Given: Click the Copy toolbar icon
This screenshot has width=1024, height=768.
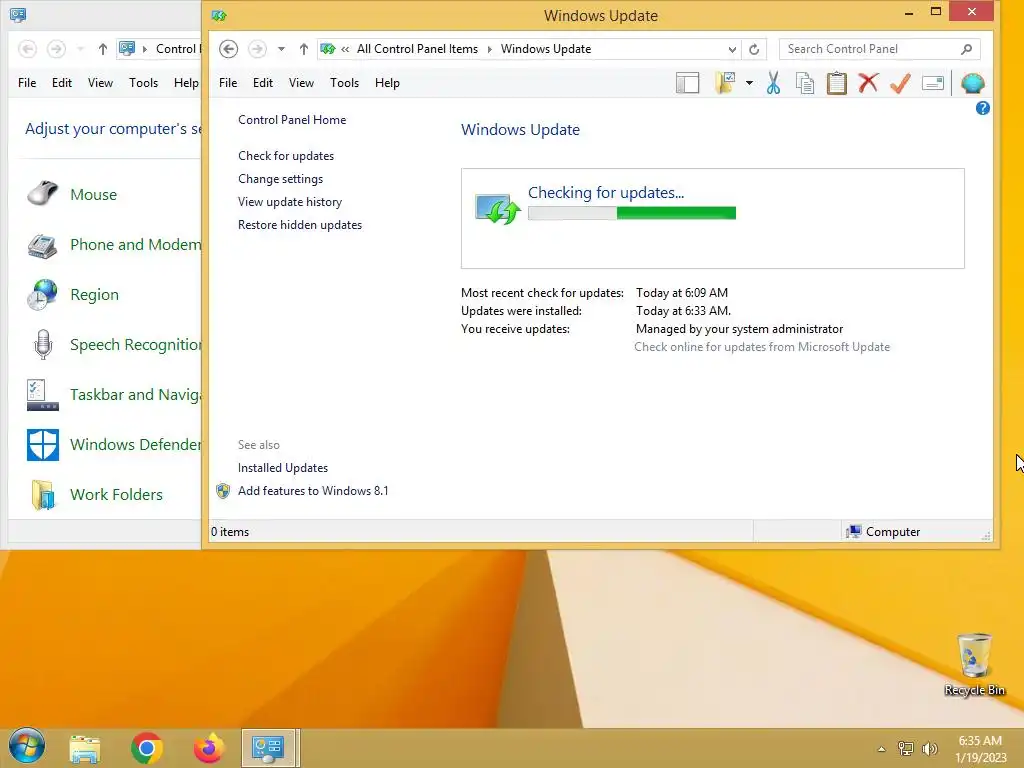Looking at the screenshot, I should [805, 83].
